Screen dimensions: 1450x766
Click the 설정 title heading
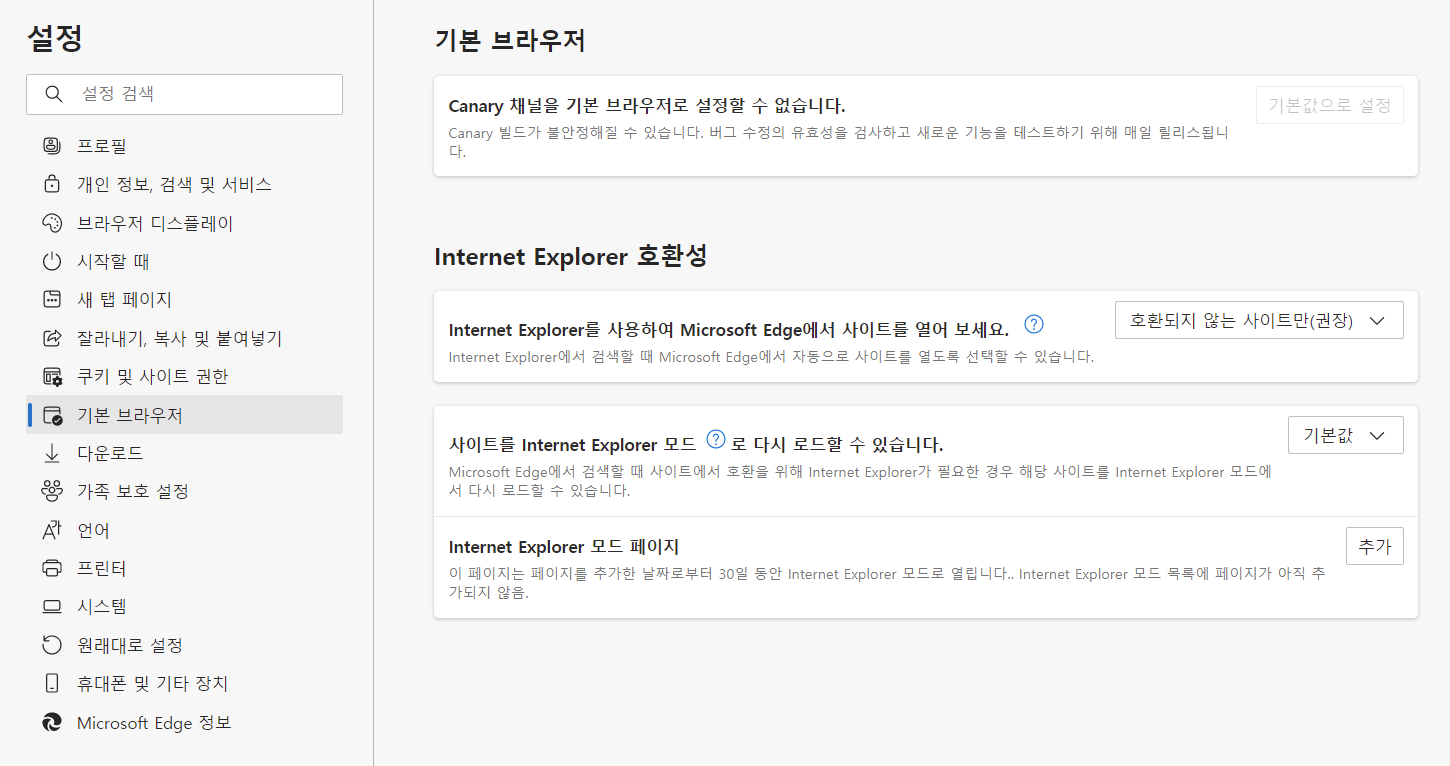55,38
